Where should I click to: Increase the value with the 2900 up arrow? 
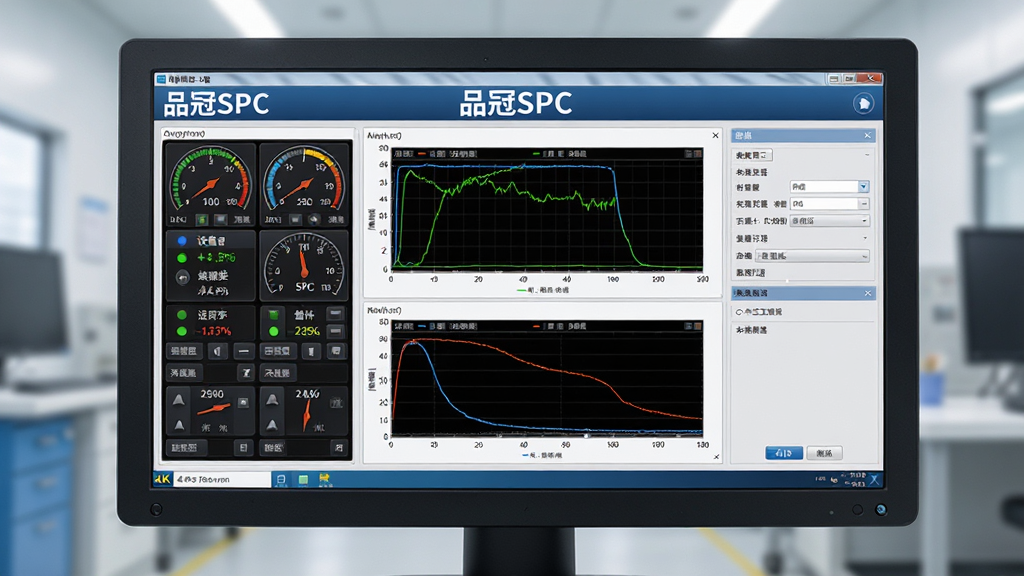[x=178, y=400]
